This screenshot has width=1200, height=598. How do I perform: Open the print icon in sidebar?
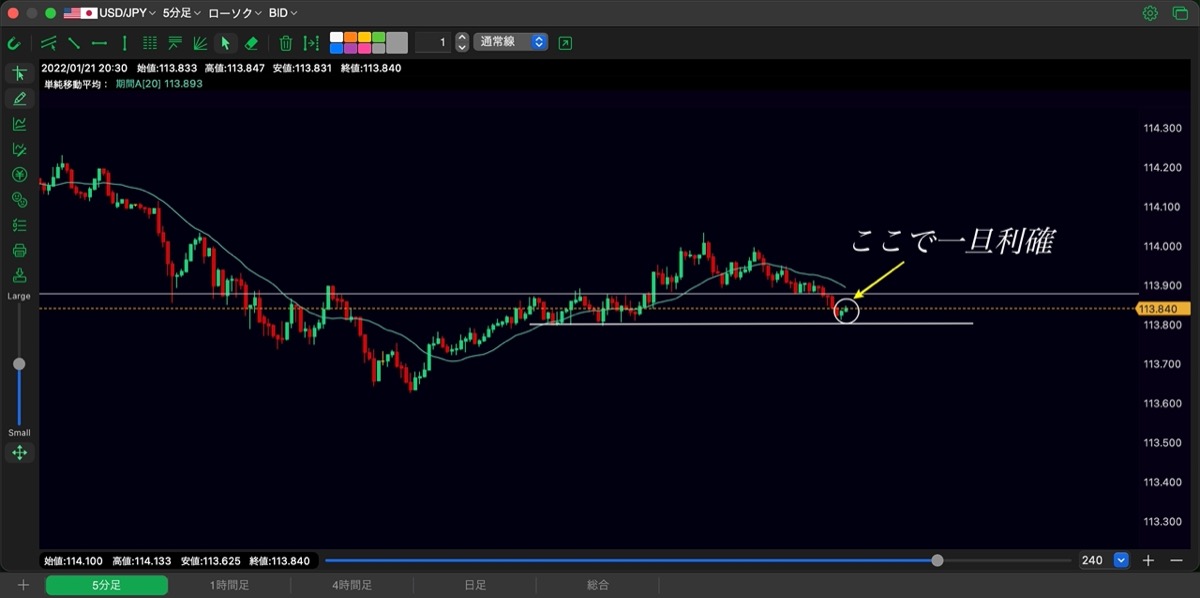(19, 250)
